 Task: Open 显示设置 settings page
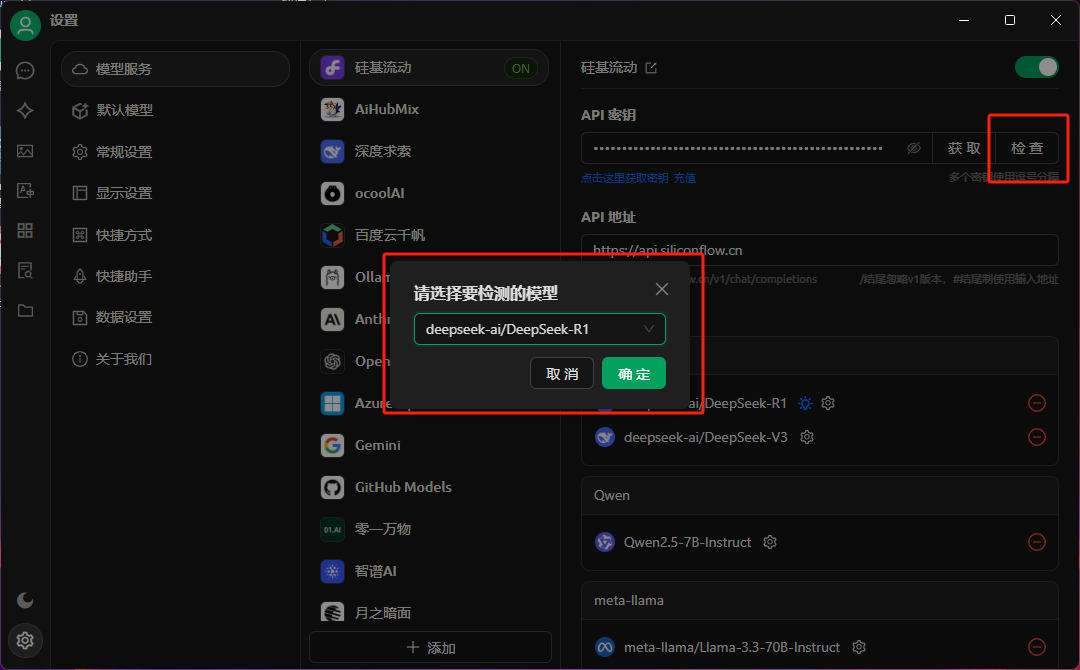176,193
